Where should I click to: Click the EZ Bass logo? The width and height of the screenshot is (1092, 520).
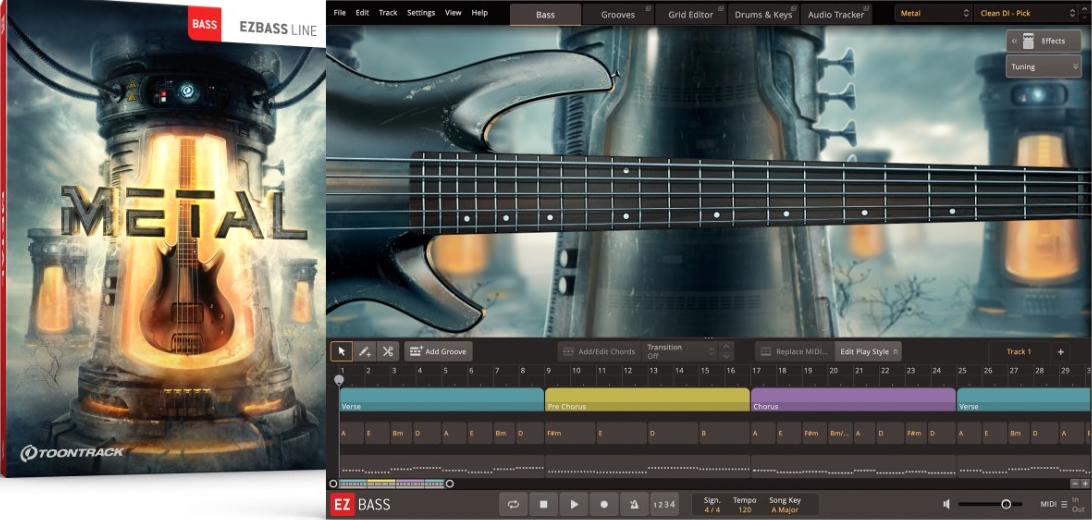(x=361, y=504)
